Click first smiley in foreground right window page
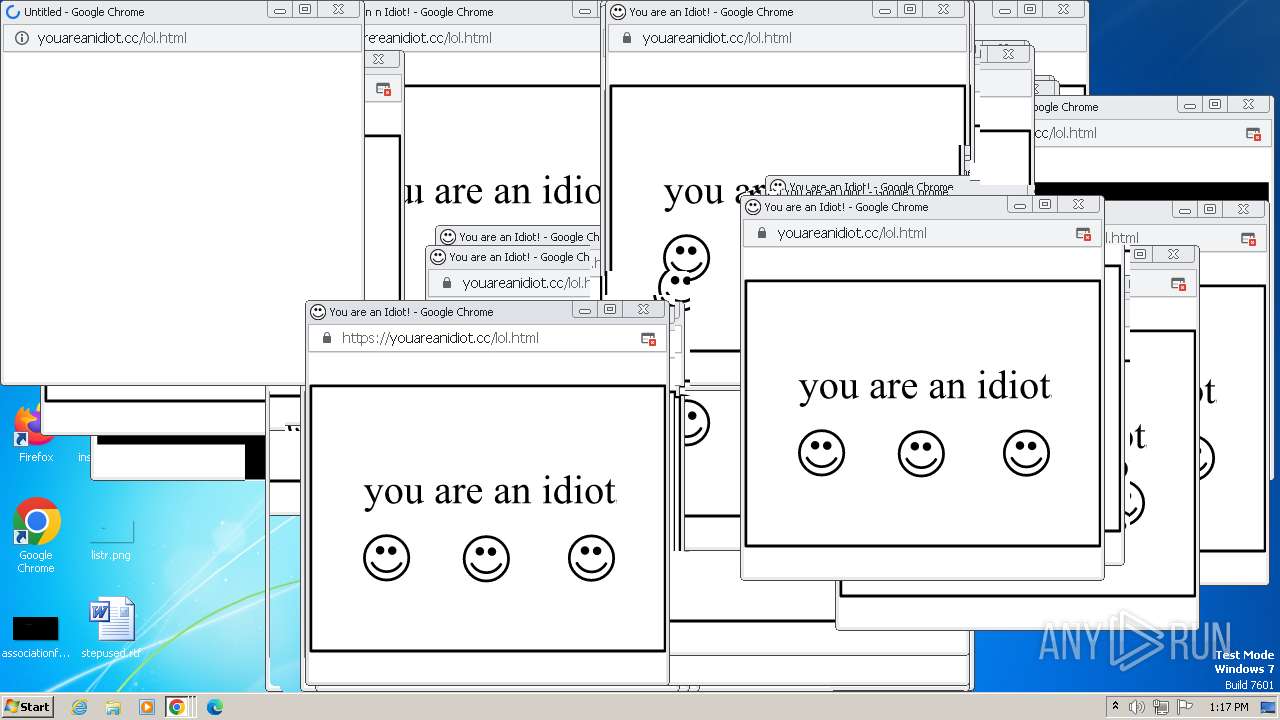The width and height of the screenshot is (1280, 720). tap(822, 453)
